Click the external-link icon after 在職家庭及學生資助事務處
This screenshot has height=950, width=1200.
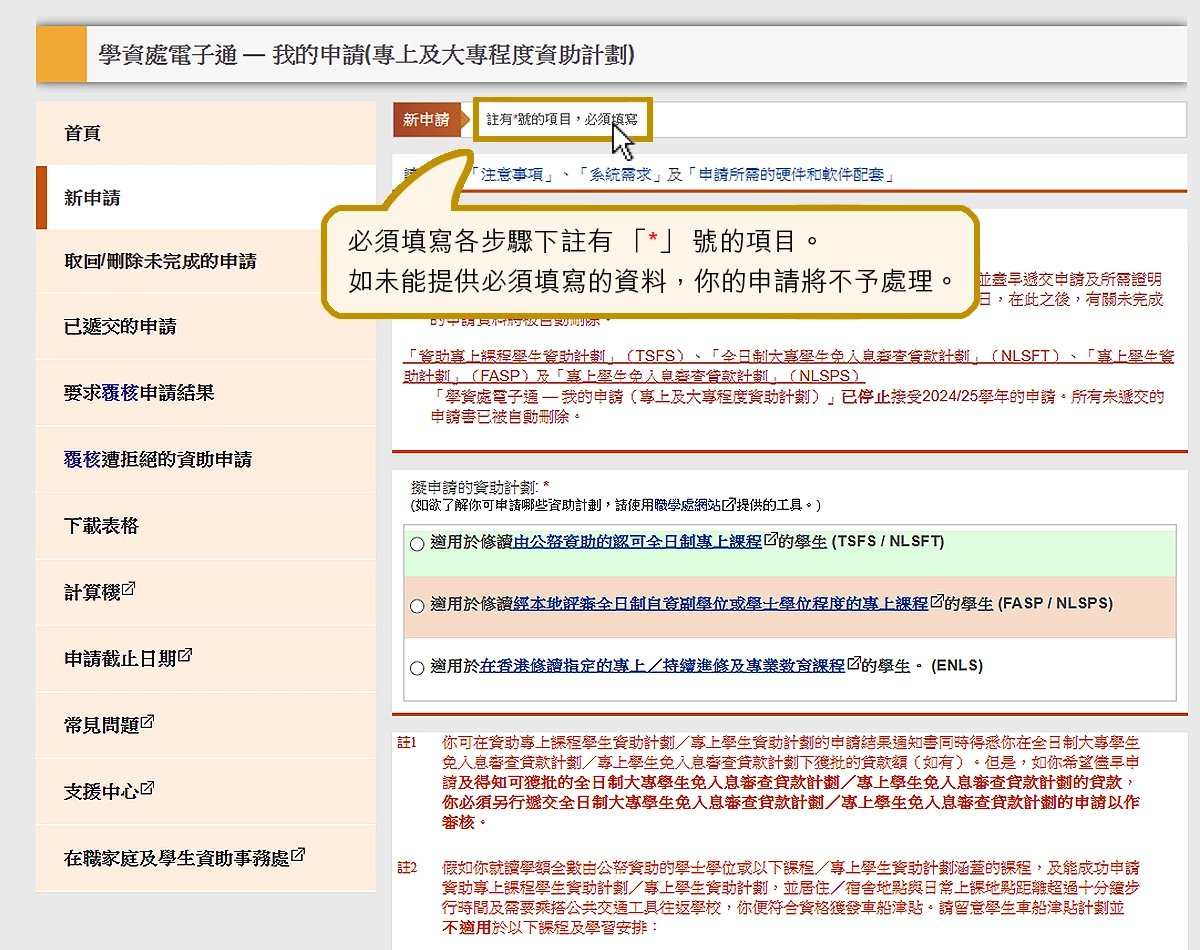298,855
